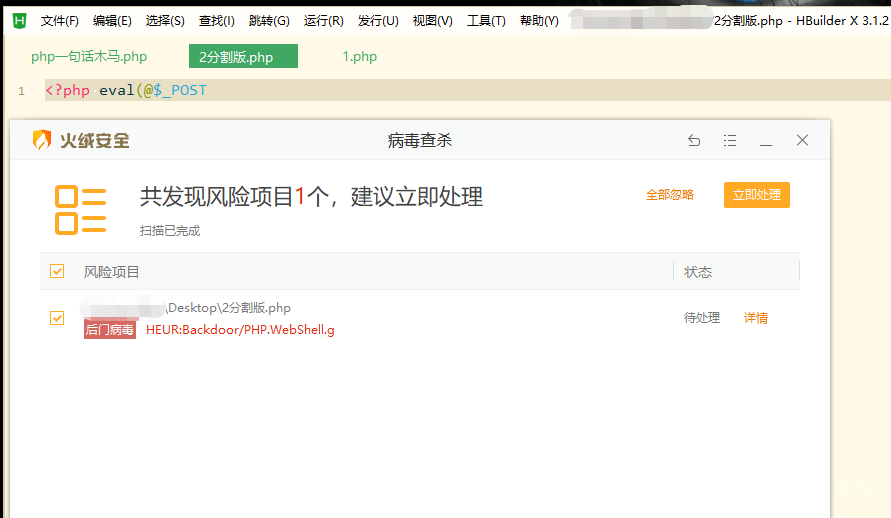Click the 状态 column header
891x518 pixels.
point(698,272)
